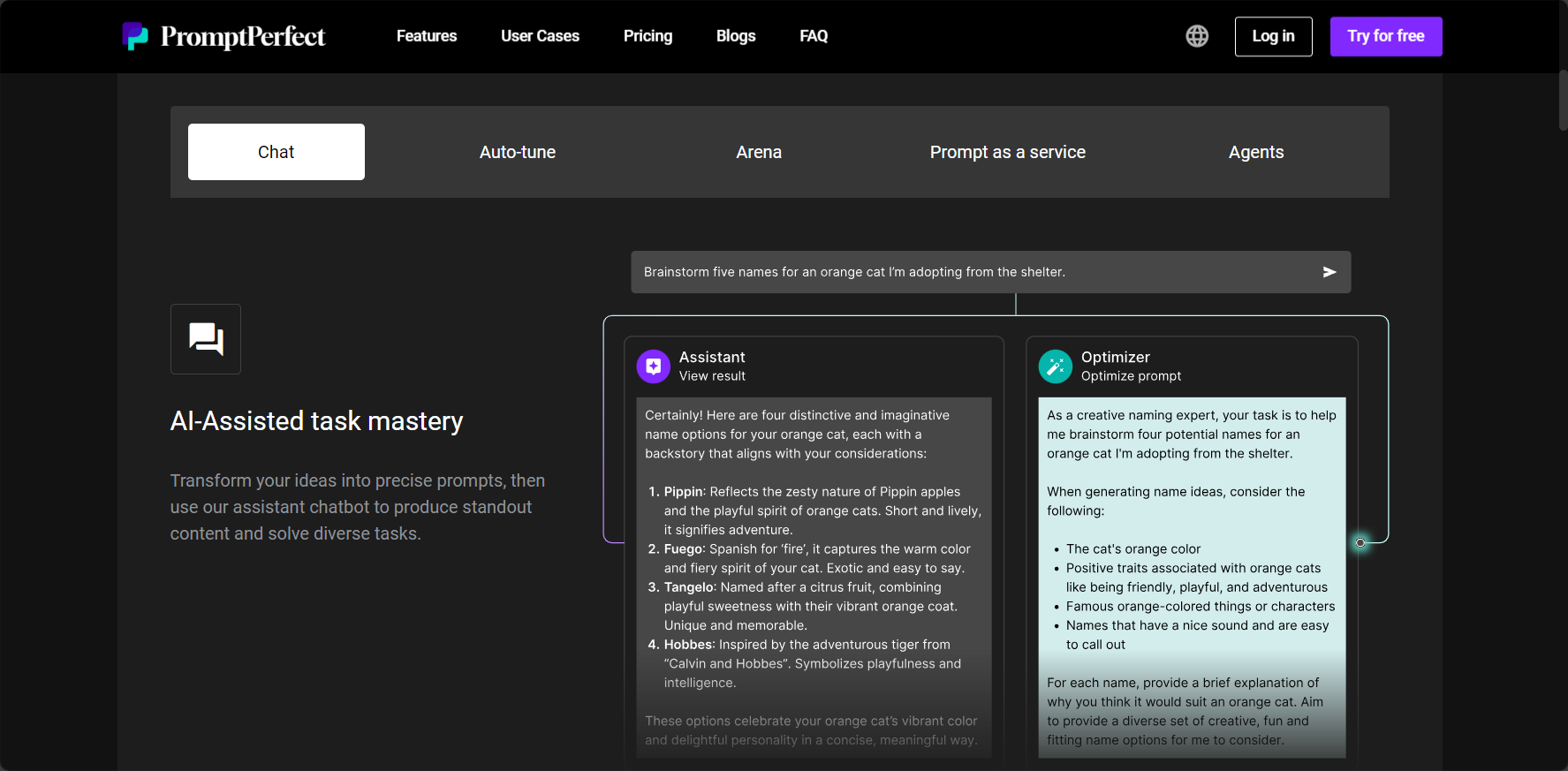Click the prompt input field about orange cat

991,272
